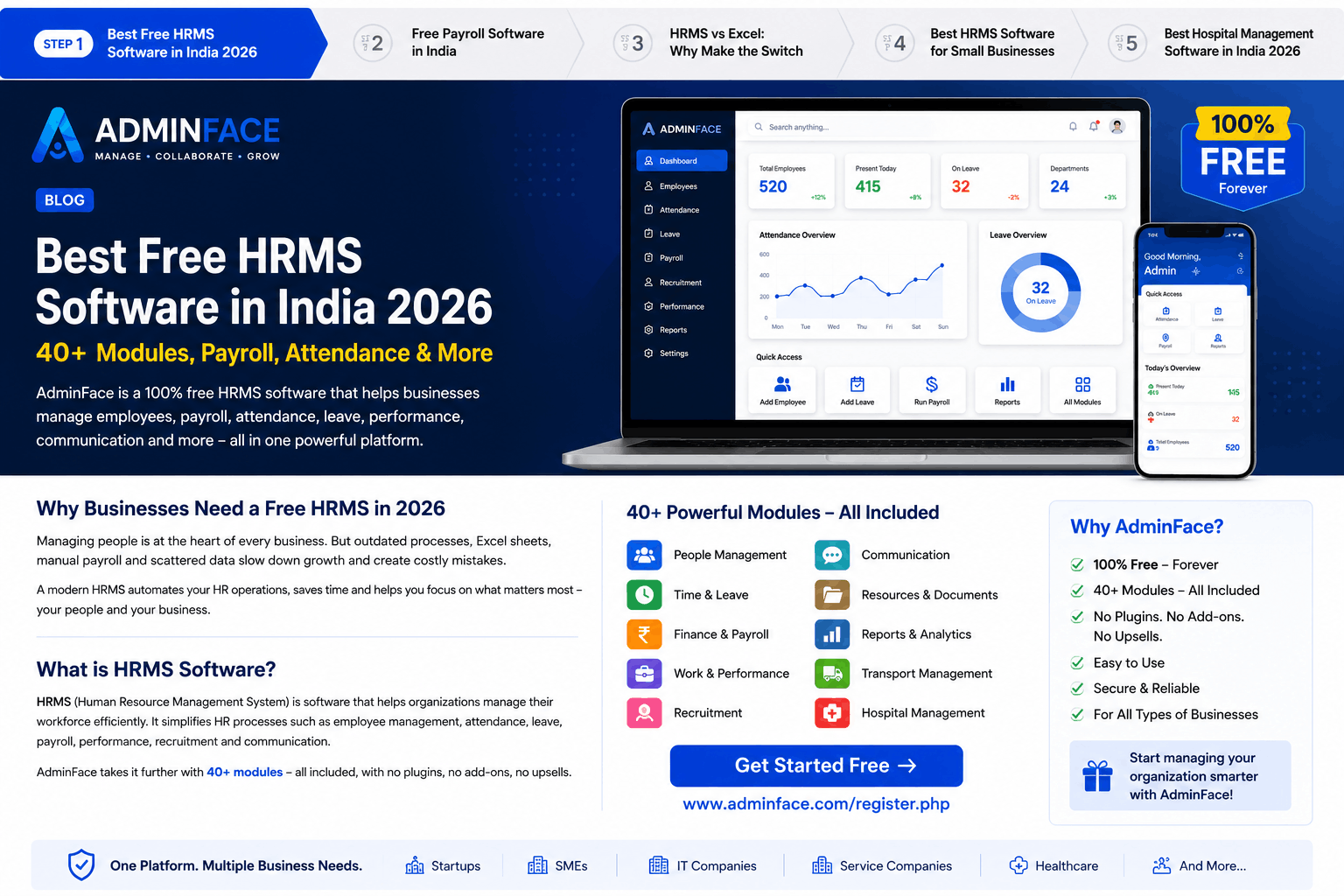Open www.adminface.com/register.php link
The width and height of the screenshot is (1344, 896).
(816, 804)
